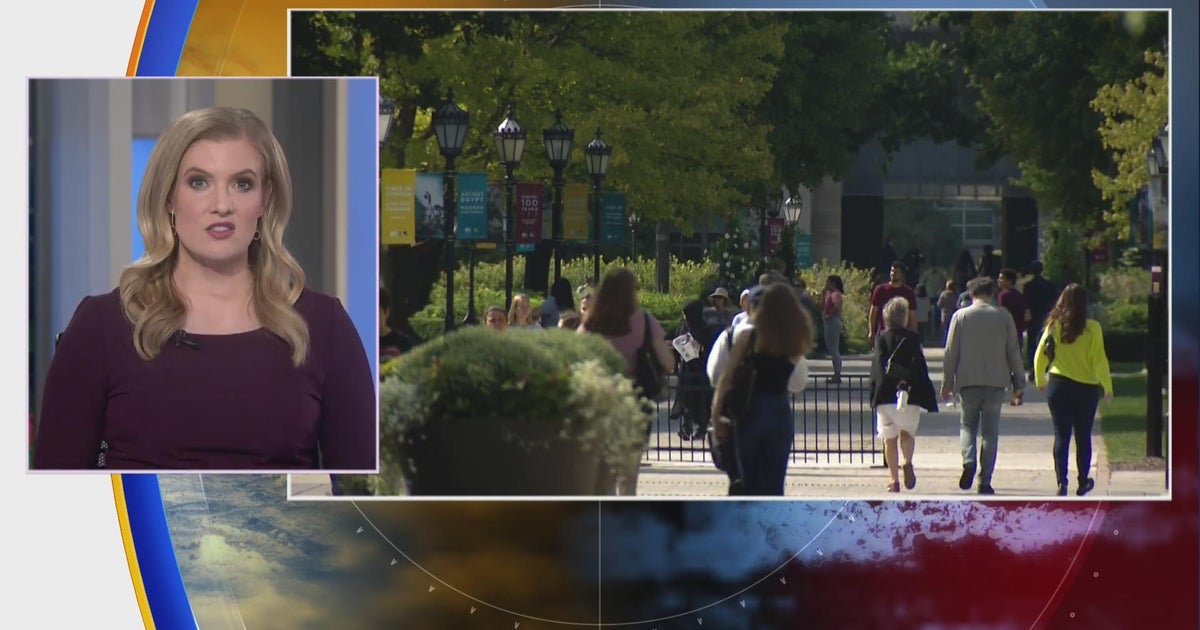The width and height of the screenshot is (1200, 630).
Task: Click the teal Ancient Egypt banner
Action: [x=471, y=206]
